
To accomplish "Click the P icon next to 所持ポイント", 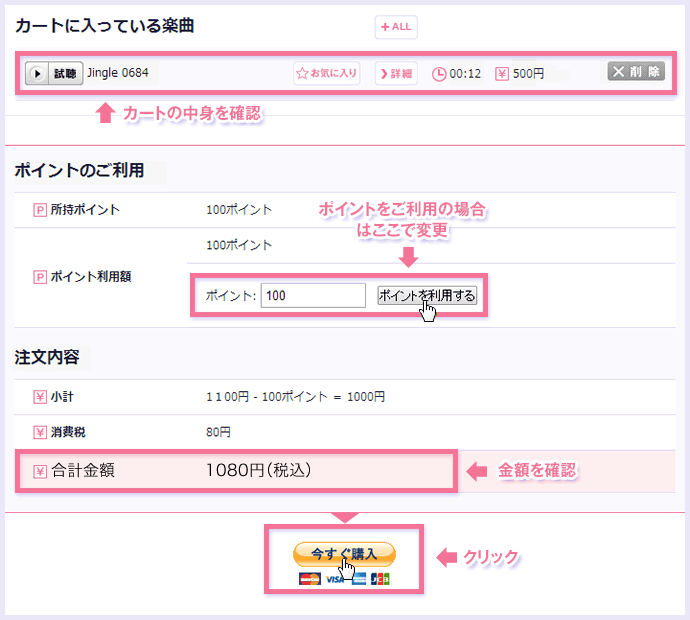I will pos(40,210).
